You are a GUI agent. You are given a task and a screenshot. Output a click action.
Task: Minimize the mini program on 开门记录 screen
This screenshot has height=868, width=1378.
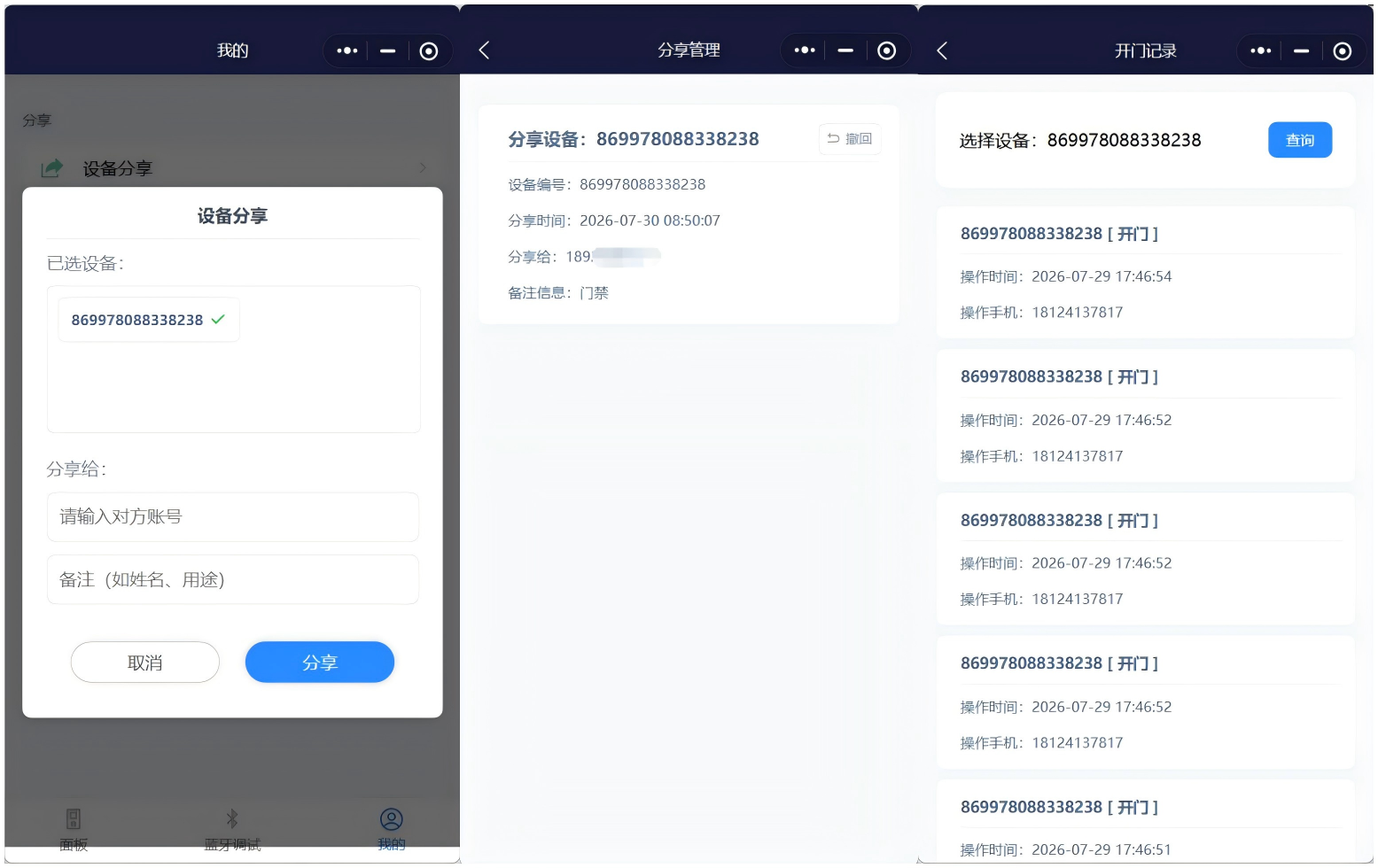pyautogui.click(x=1301, y=51)
